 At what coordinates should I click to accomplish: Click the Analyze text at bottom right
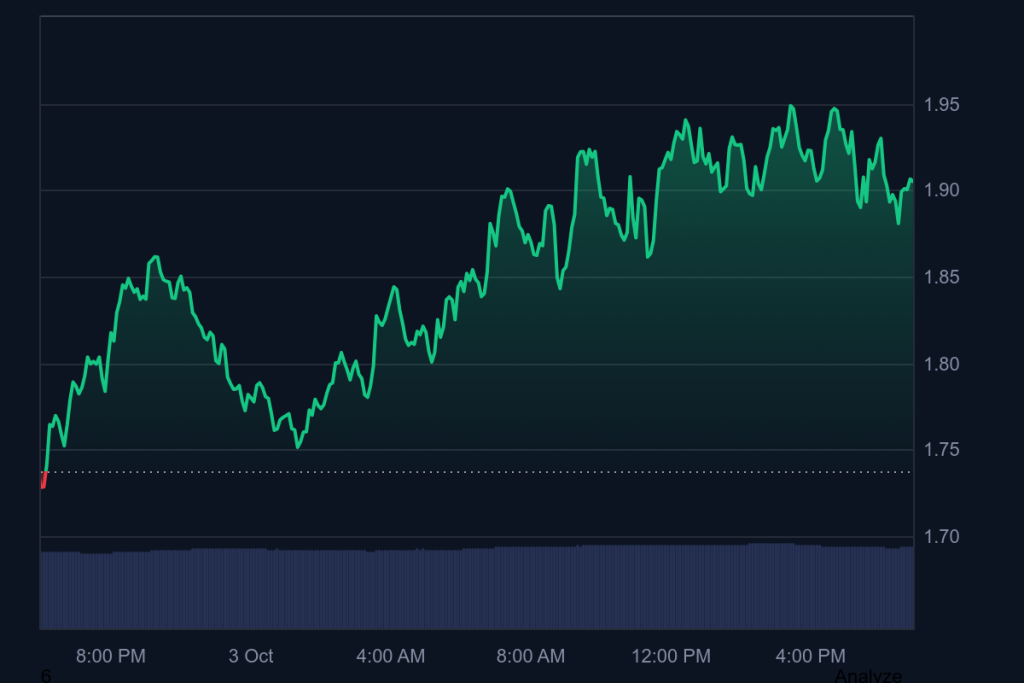point(867,677)
